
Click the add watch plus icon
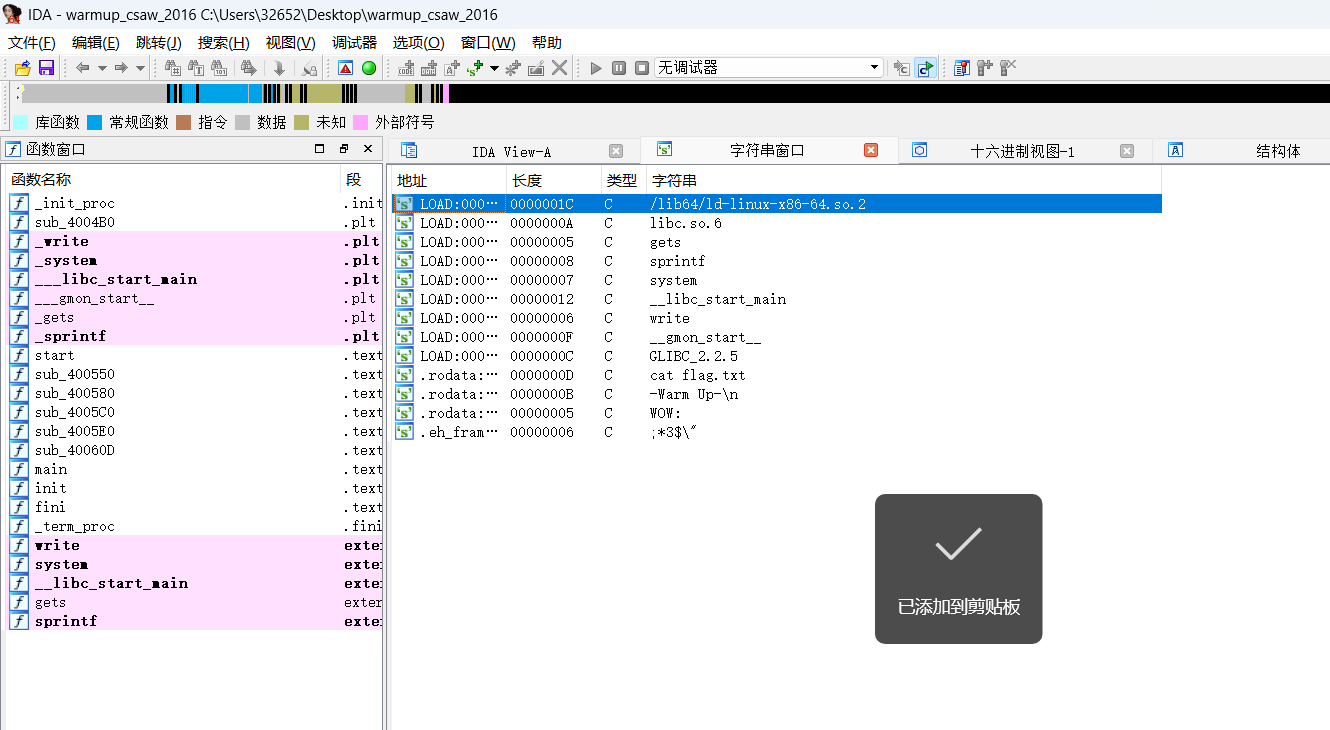click(x=985, y=68)
